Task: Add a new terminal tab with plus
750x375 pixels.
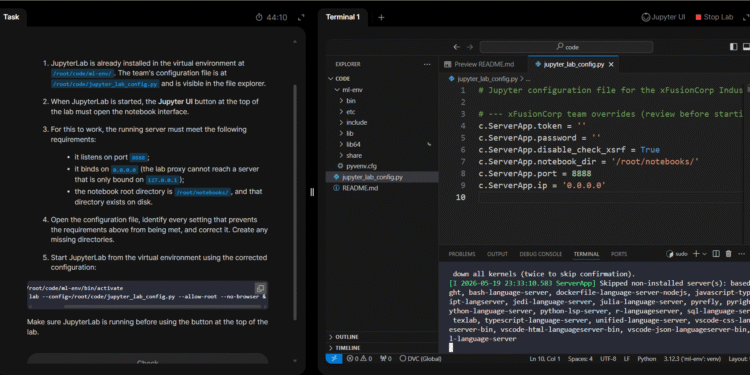Action: [381, 17]
